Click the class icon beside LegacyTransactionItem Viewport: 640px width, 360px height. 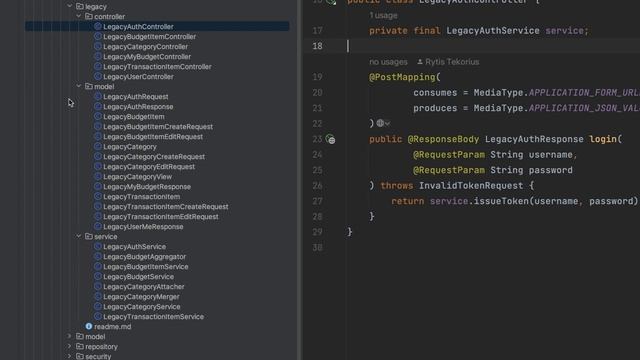click(98, 196)
